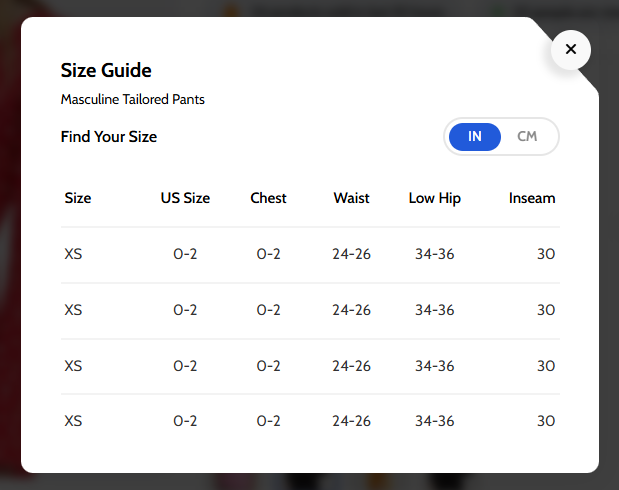Click the second row's low hip value 34-36
The height and width of the screenshot is (490, 619).
435,310
